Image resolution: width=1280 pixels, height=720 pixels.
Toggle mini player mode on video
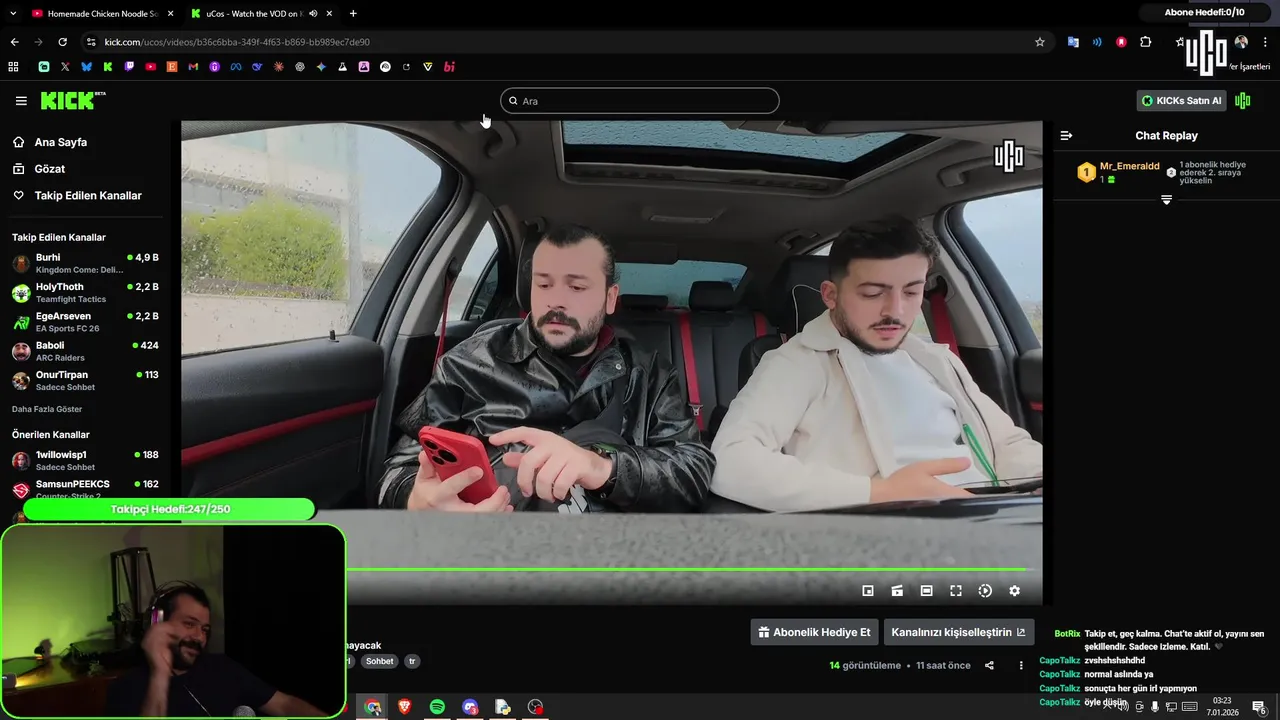pyautogui.click(x=868, y=591)
